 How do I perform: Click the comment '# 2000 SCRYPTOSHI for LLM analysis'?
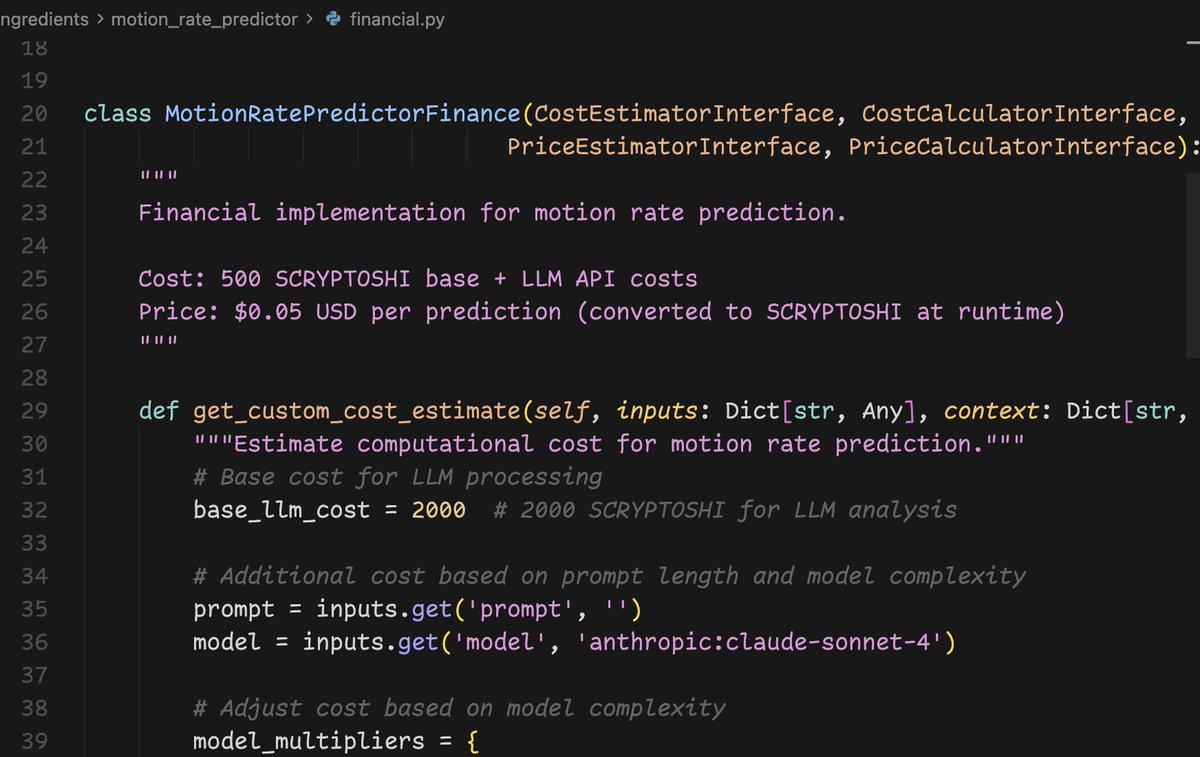[x=725, y=510]
